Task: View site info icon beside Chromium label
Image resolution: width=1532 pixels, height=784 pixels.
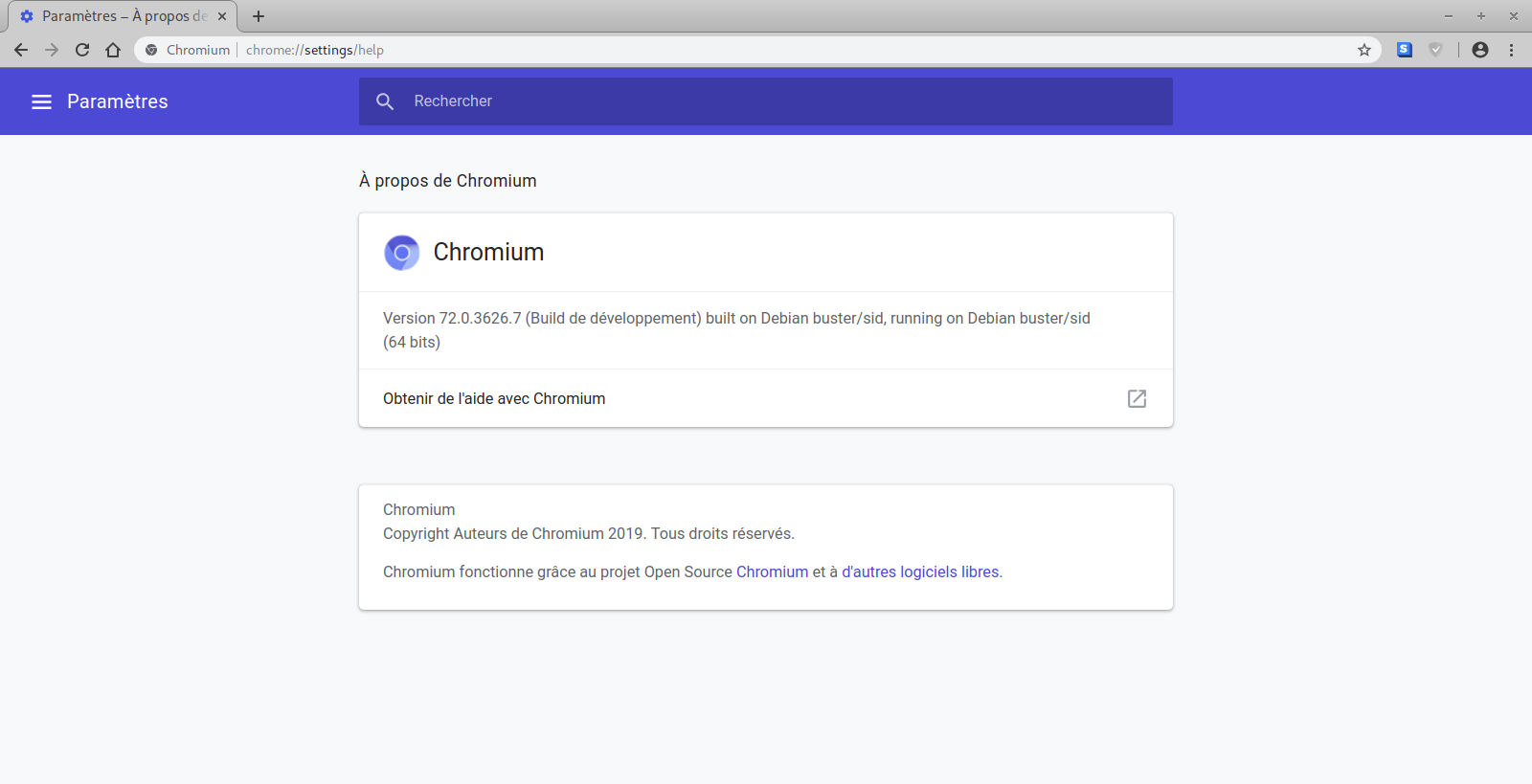Action: [x=151, y=50]
